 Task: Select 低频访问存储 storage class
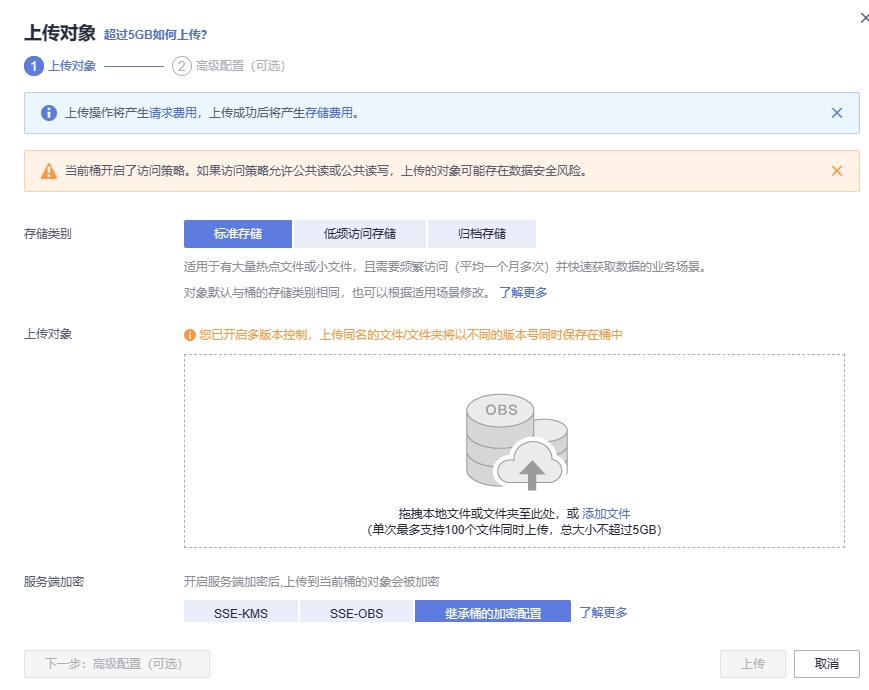pyautogui.click(x=360, y=234)
